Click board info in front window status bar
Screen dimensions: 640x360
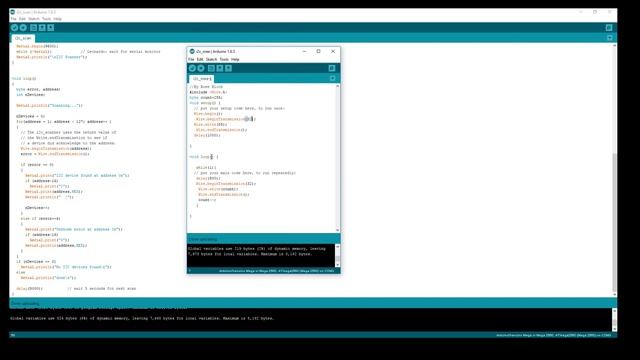276,271
